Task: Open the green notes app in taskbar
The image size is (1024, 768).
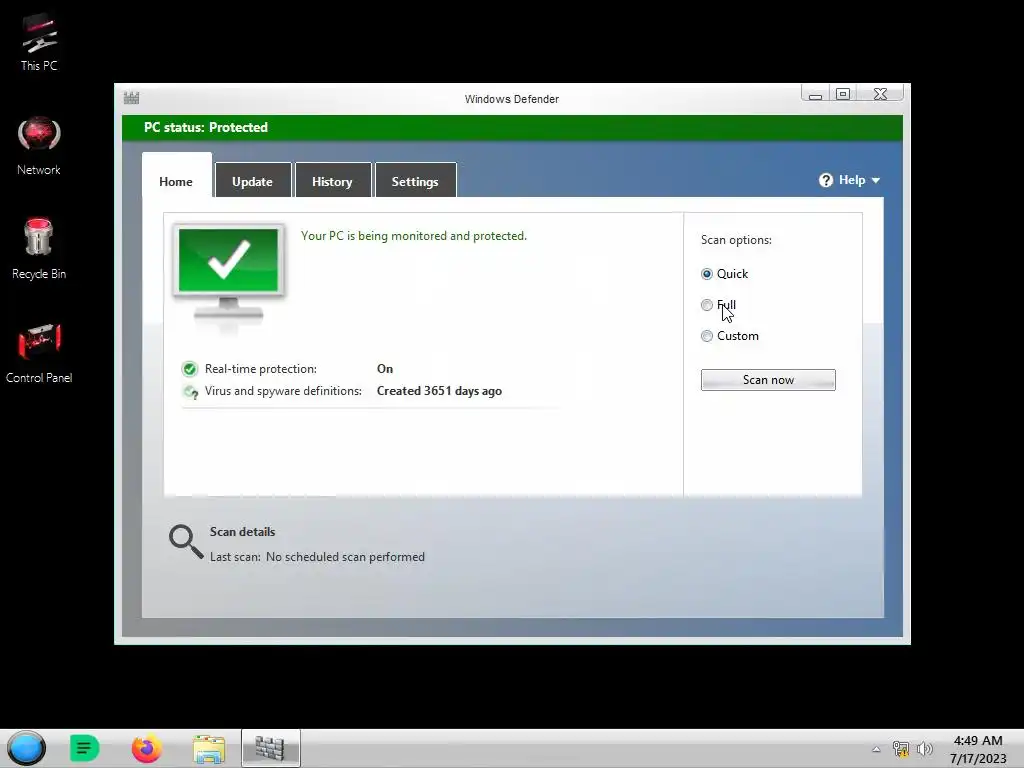Action: point(84,748)
